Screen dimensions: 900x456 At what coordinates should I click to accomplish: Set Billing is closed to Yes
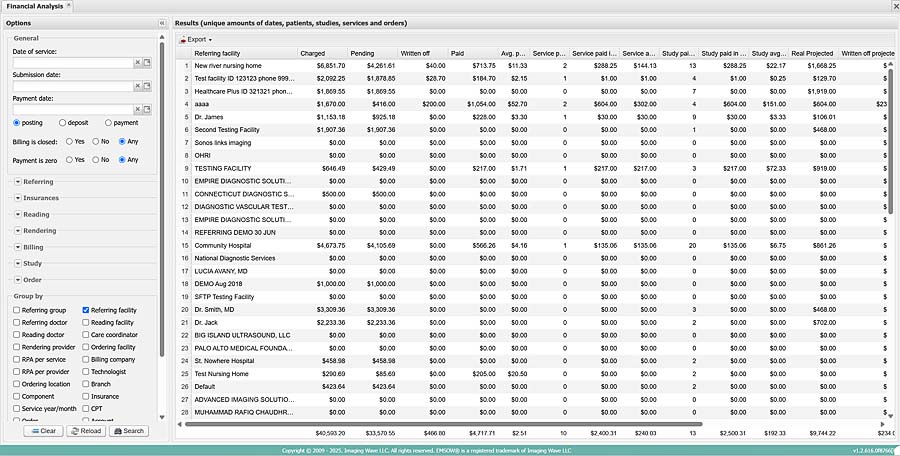click(x=67, y=142)
